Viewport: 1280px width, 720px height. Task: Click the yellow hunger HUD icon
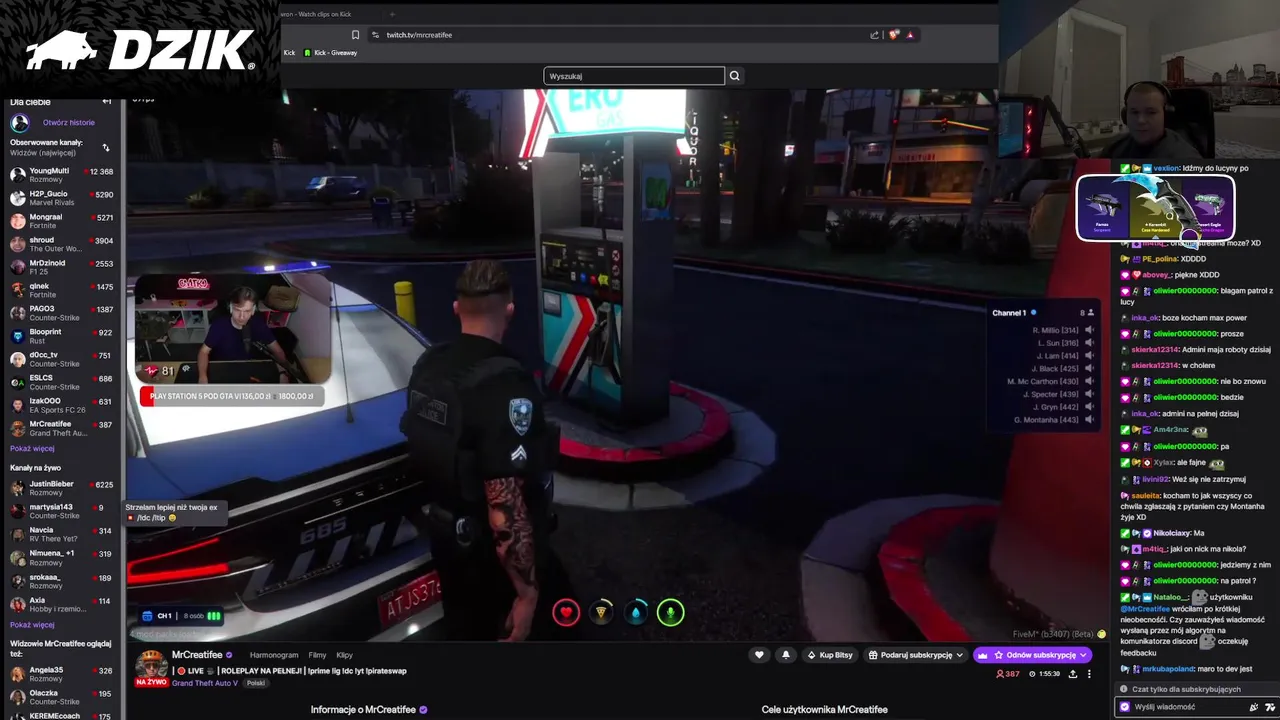pos(601,612)
